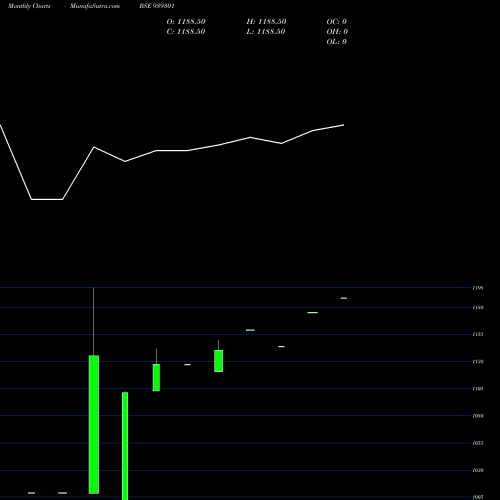Click the OC: 0 reading
The height and width of the screenshot is (500, 500).
(337, 22)
